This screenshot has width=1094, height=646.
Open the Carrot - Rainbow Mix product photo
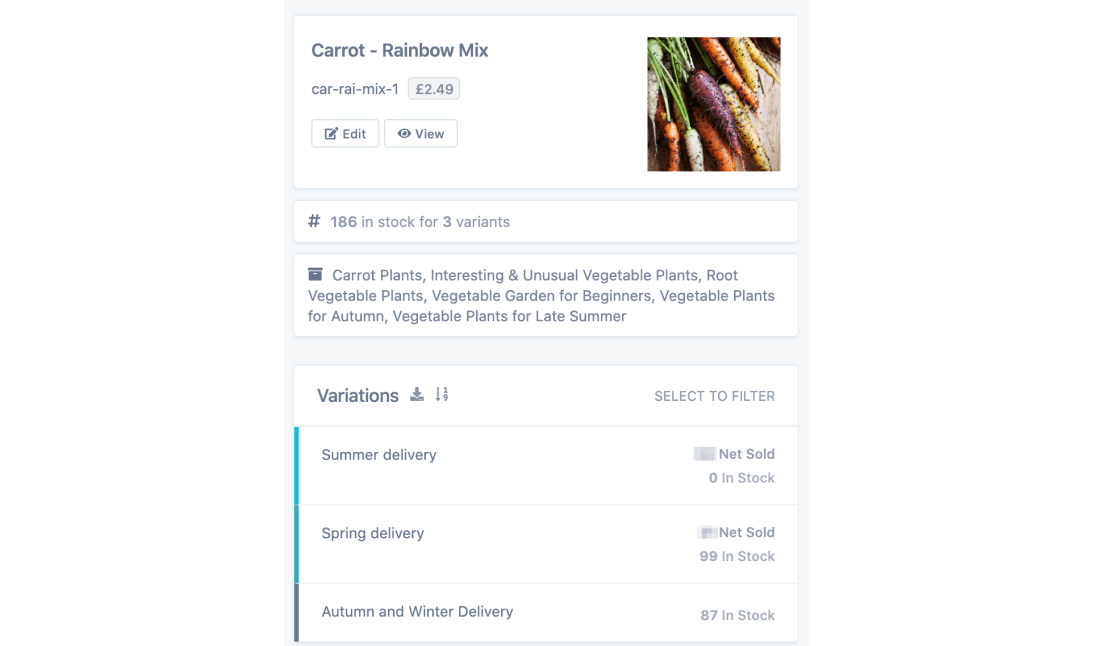(713, 103)
